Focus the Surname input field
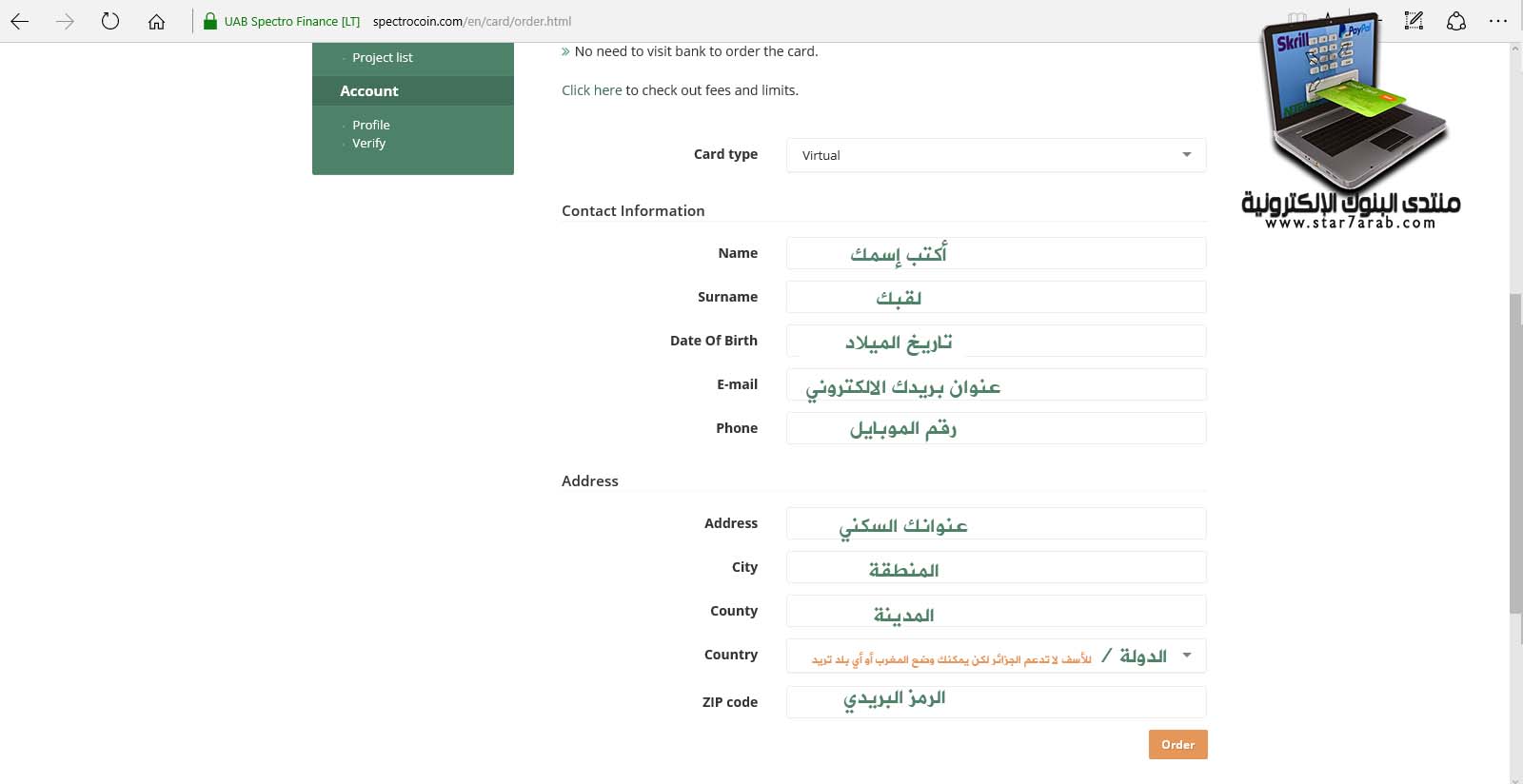1523x784 pixels. [x=996, y=297]
